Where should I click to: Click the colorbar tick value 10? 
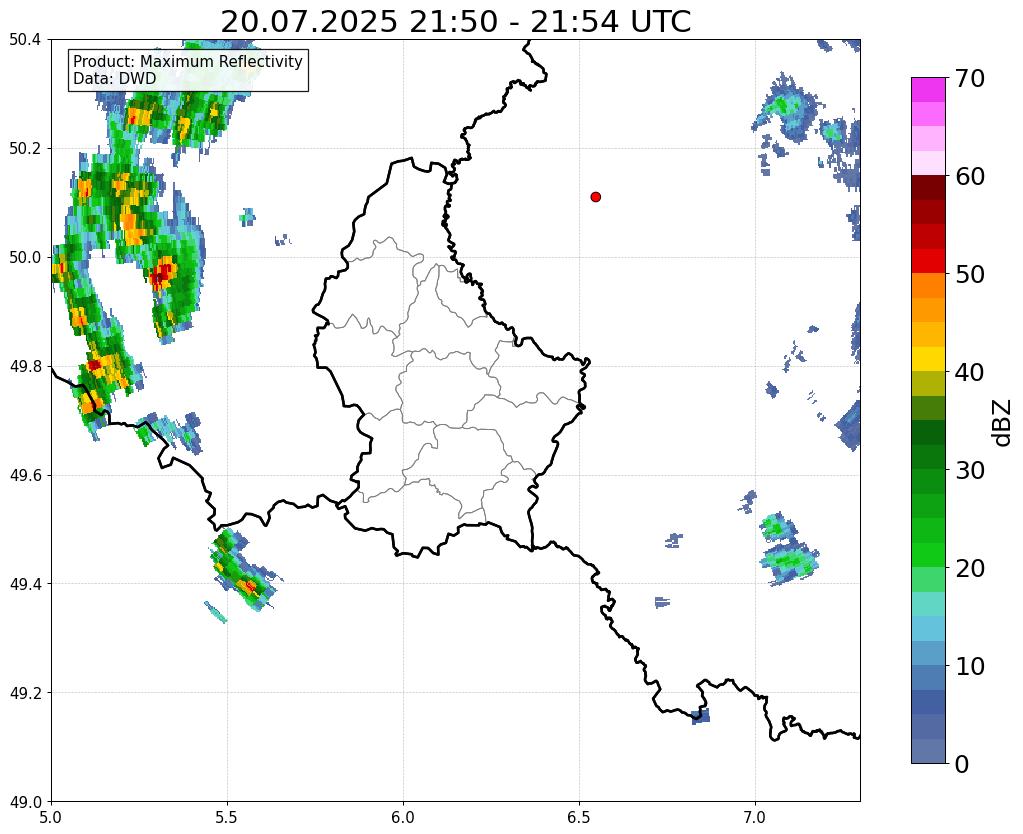(970, 666)
